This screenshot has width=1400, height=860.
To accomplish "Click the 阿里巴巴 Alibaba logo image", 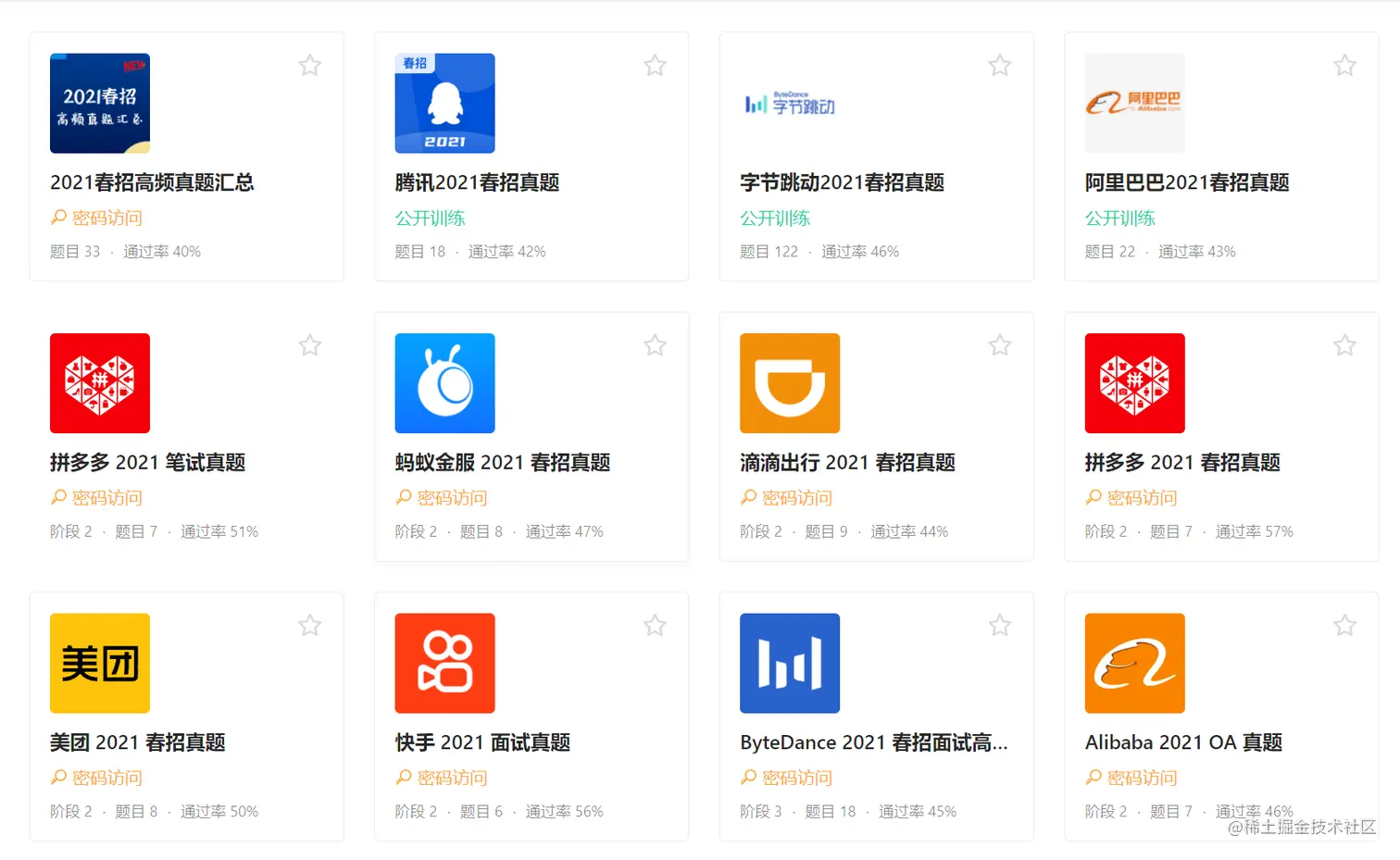I will click(1134, 103).
